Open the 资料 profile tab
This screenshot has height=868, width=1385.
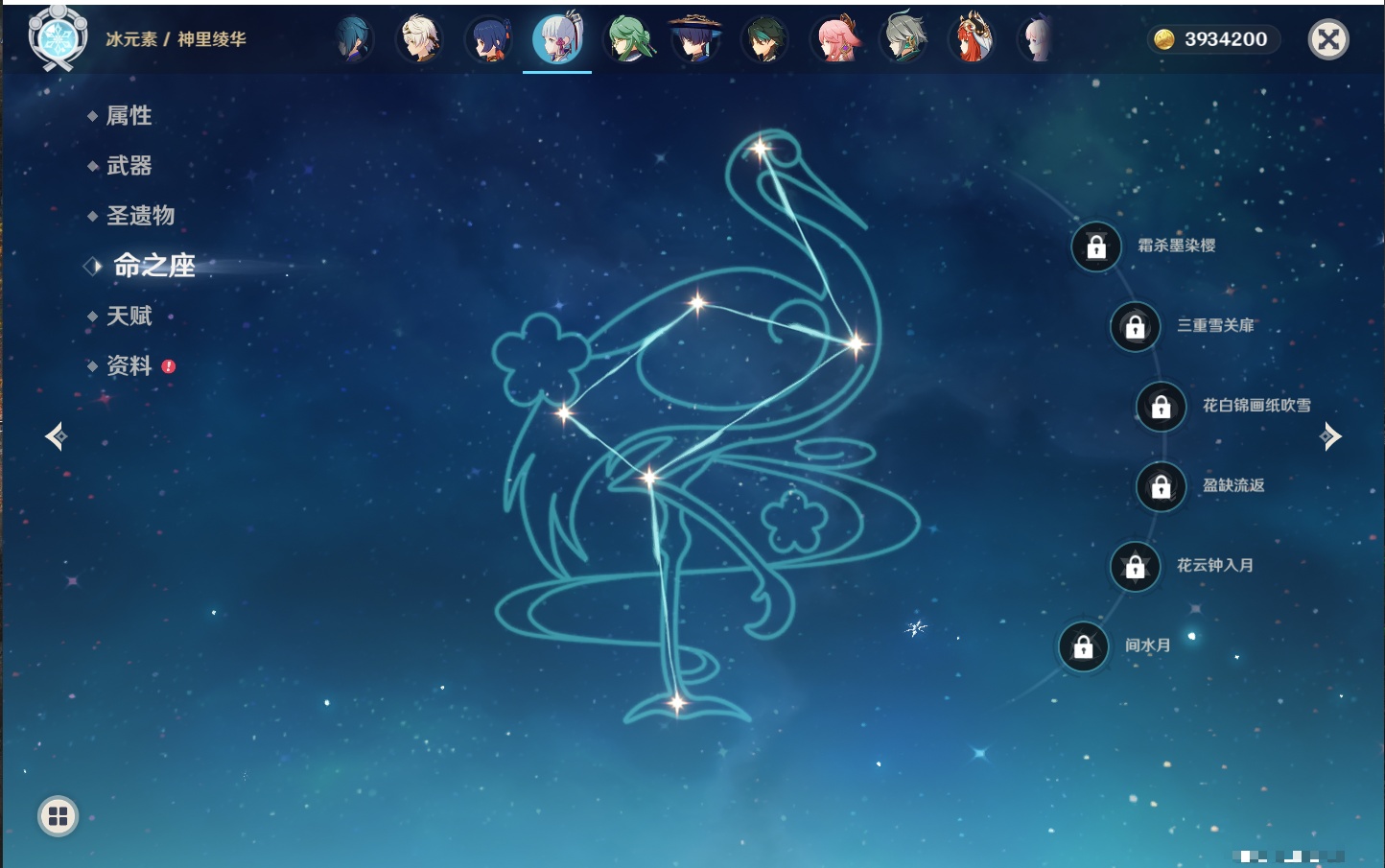coord(130,365)
